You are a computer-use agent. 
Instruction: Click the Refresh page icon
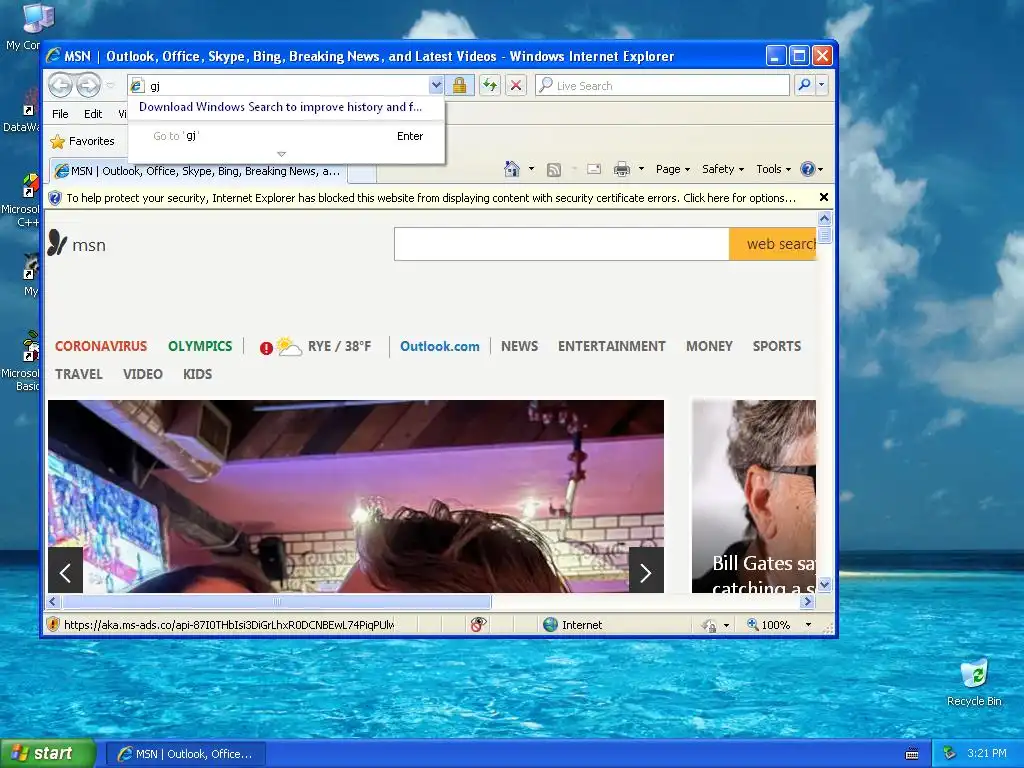pos(490,86)
